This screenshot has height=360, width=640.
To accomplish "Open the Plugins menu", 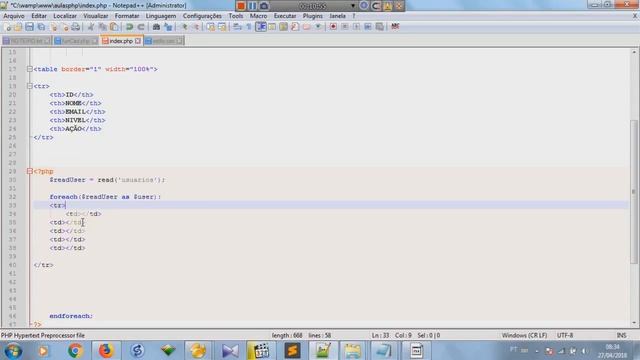I will (313, 16).
